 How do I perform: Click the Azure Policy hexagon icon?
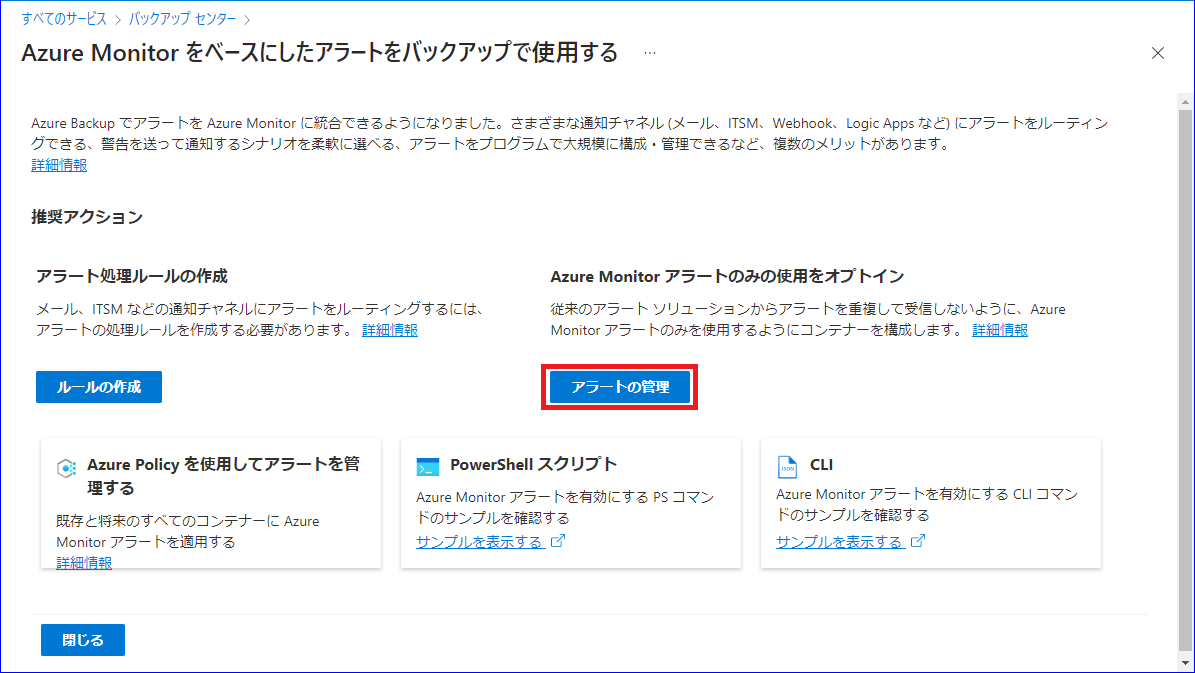(x=66, y=467)
